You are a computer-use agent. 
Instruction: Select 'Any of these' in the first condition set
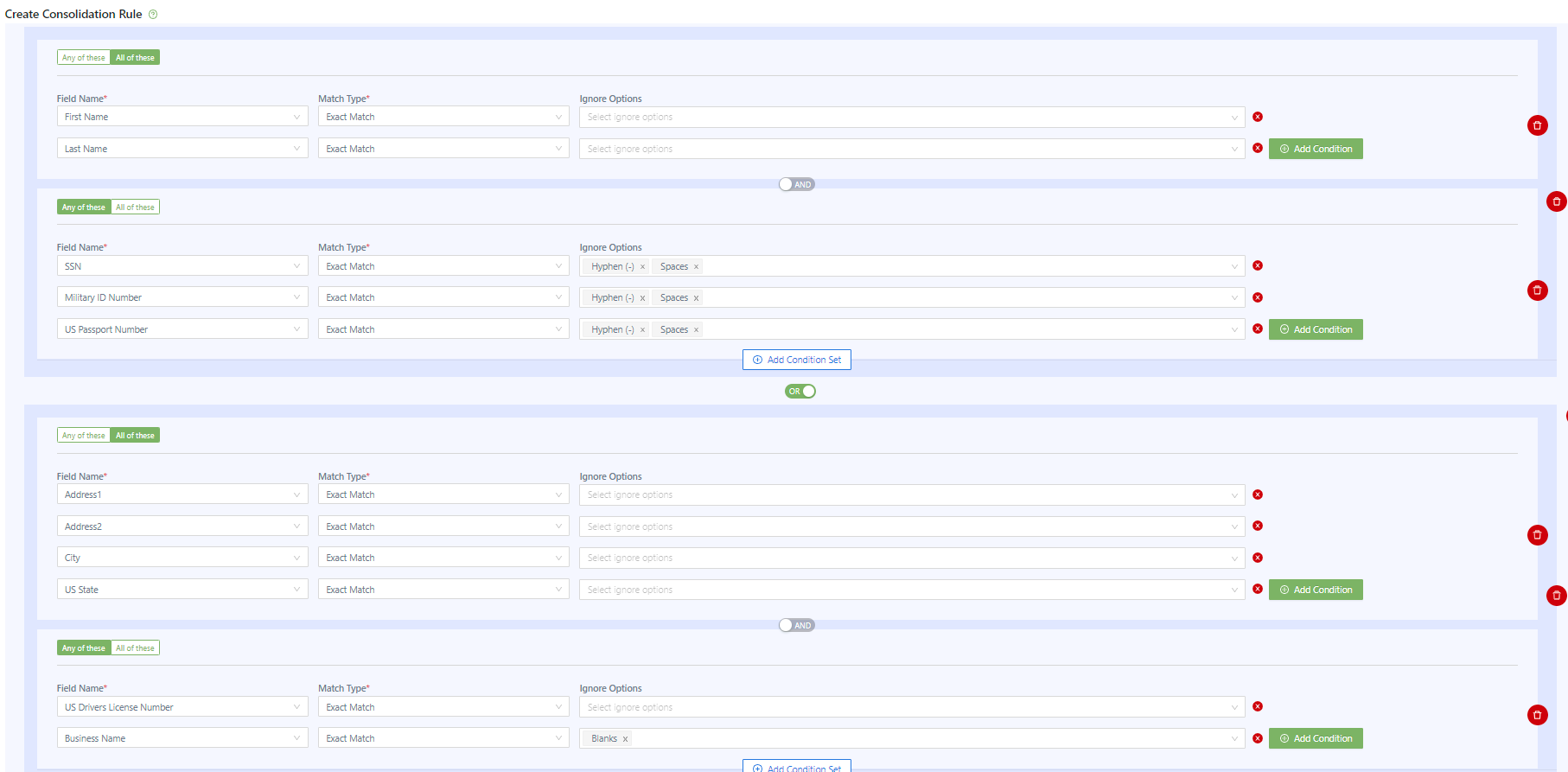click(x=84, y=58)
